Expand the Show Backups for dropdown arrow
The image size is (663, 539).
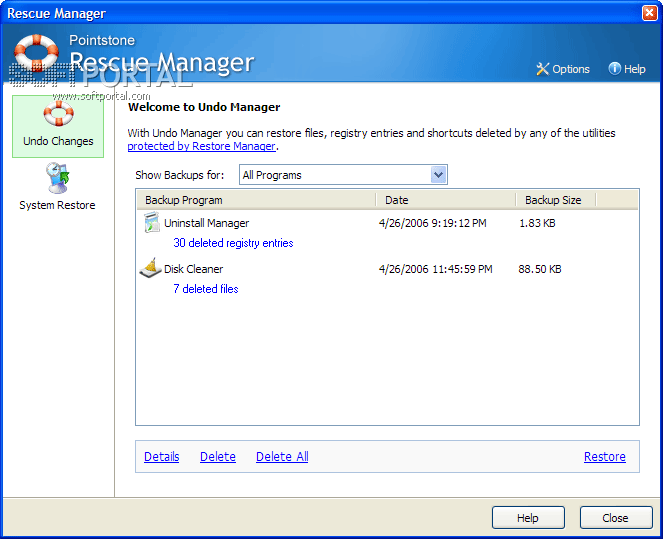click(438, 175)
